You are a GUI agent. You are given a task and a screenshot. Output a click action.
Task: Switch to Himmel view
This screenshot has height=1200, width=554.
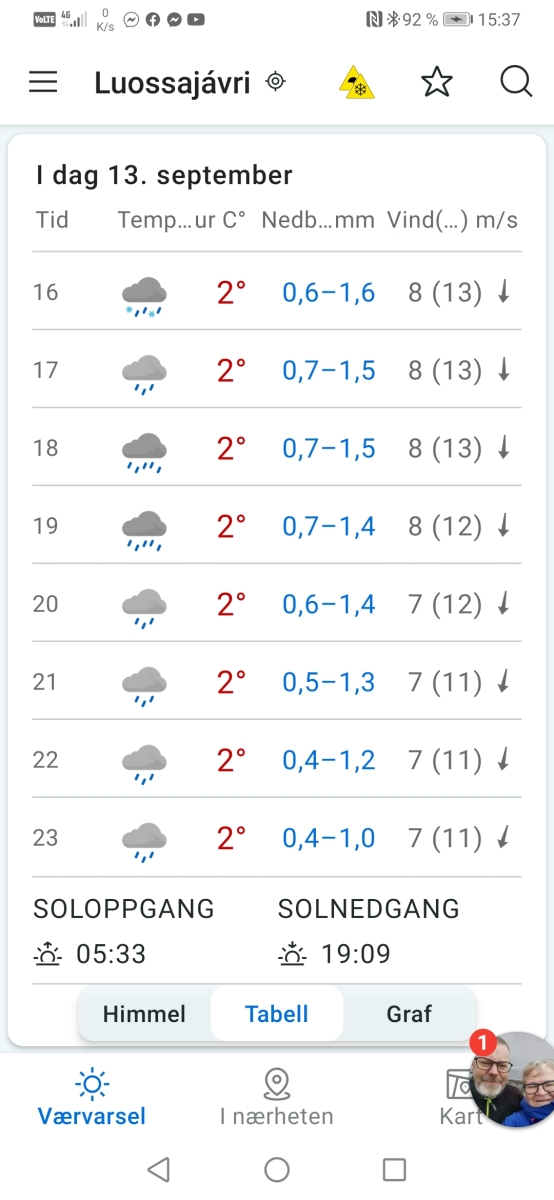tap(144, 1014)
